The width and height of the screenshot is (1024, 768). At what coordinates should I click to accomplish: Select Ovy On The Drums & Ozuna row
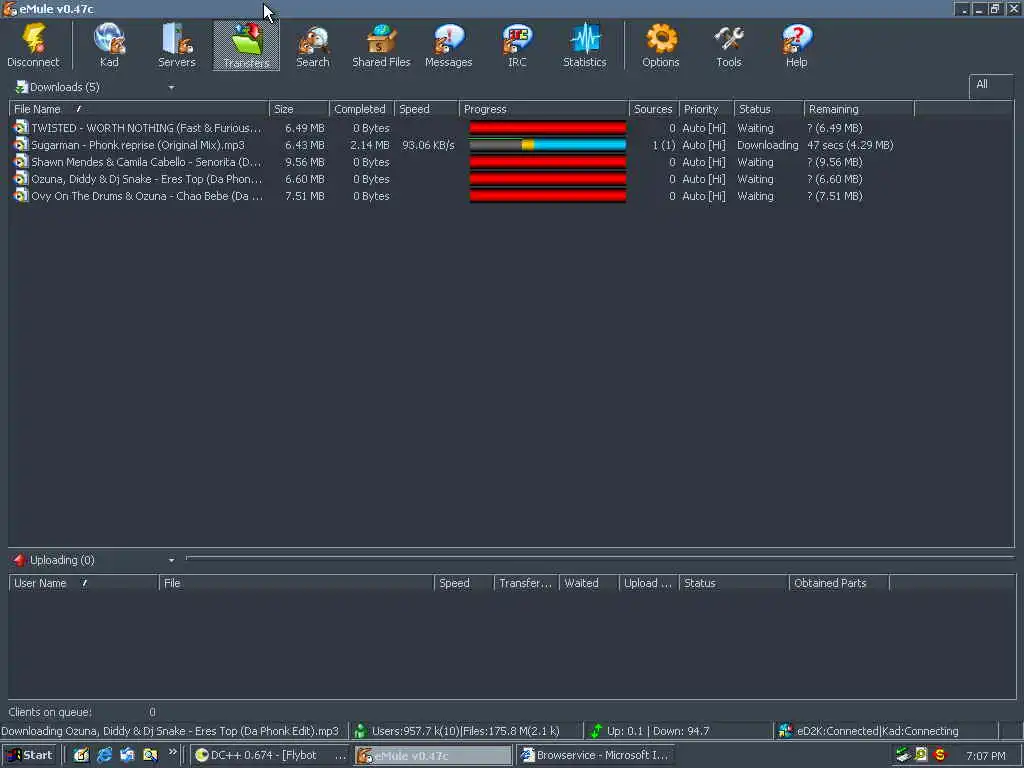pyautogui.click(x=511, y=196)
